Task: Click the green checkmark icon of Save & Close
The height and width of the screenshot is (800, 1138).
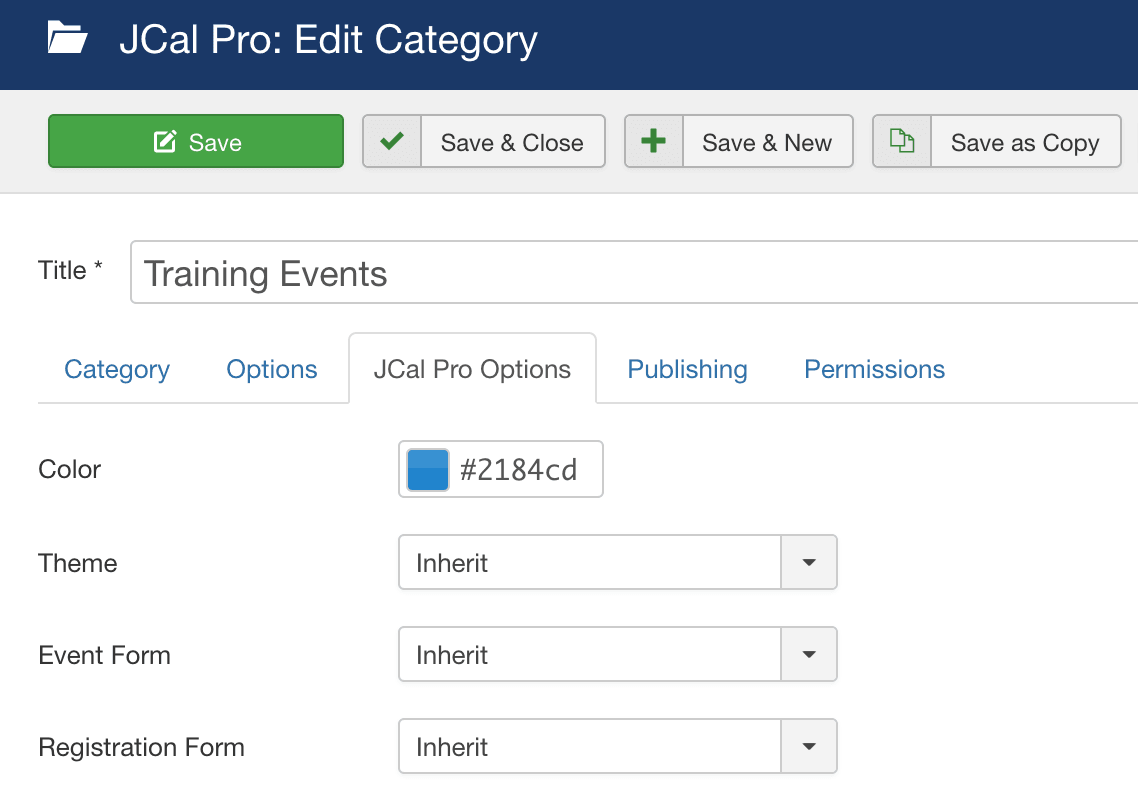Action: [x=392, y=141]
